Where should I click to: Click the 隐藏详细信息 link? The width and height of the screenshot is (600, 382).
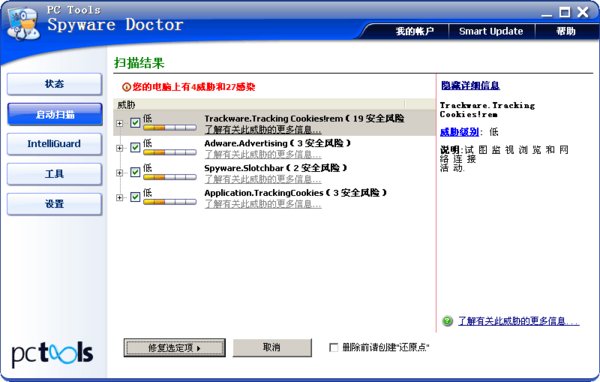click(x=470, y=86)
